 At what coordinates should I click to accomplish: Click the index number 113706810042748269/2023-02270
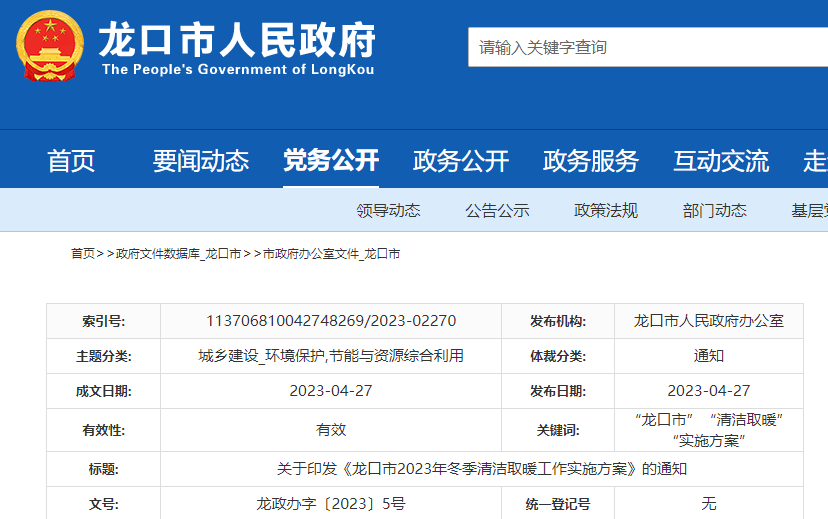[330, 321]
